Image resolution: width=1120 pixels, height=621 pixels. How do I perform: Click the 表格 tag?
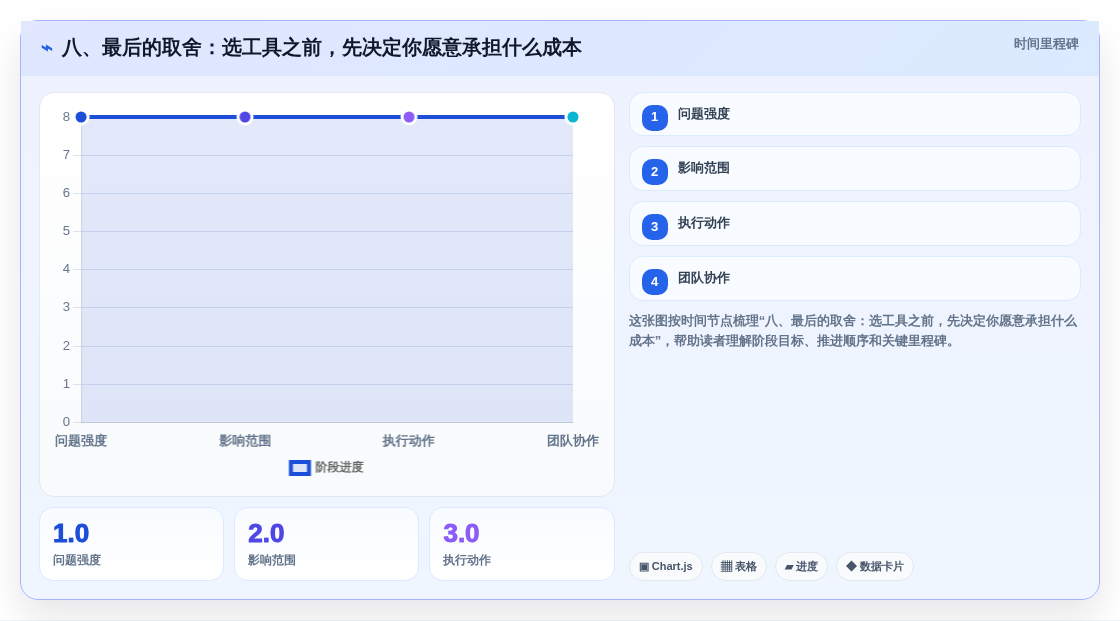click(x=739, y=567)
